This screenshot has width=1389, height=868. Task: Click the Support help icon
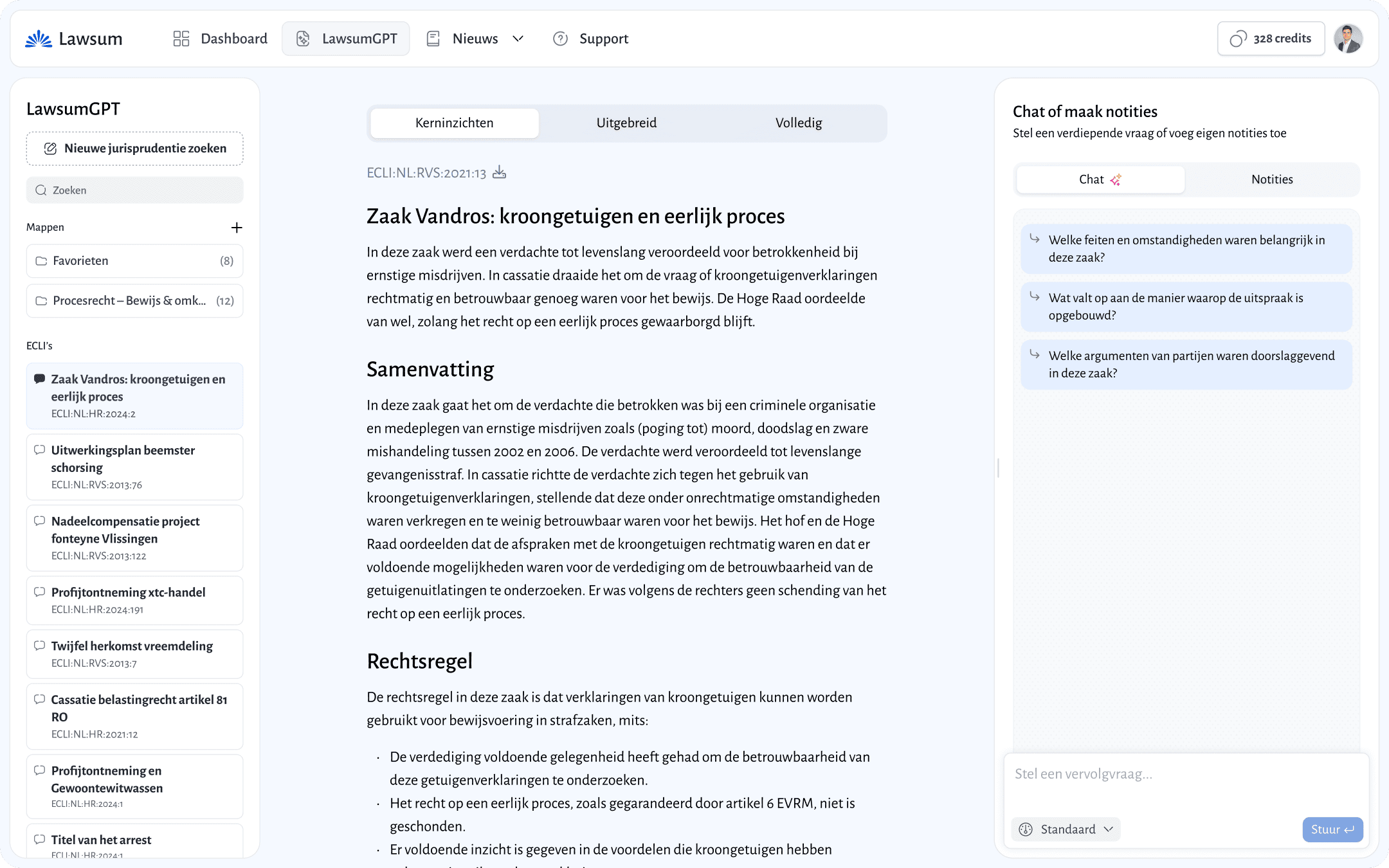(x=560, y=39)
